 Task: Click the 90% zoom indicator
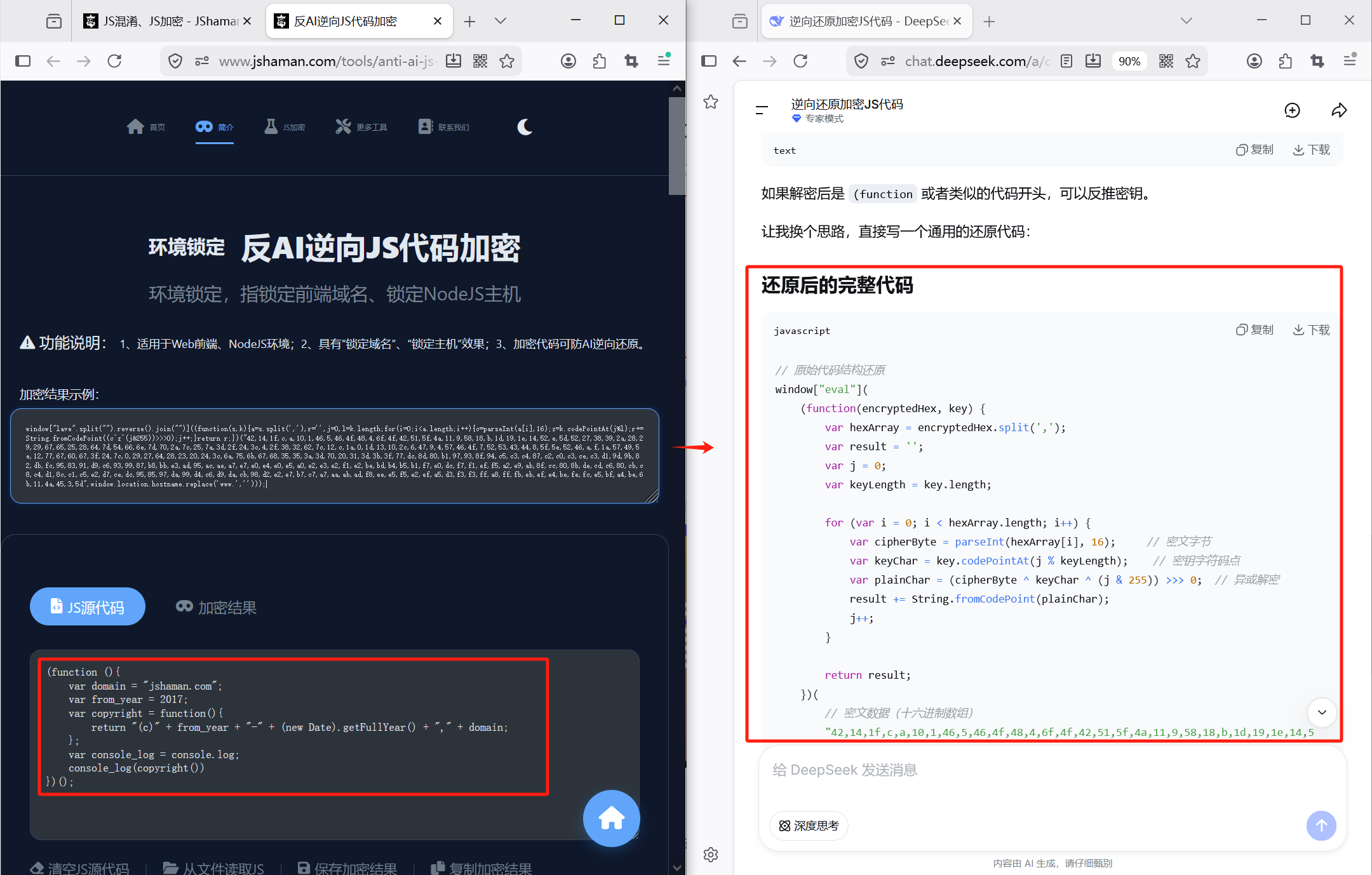coord(1129,61)
